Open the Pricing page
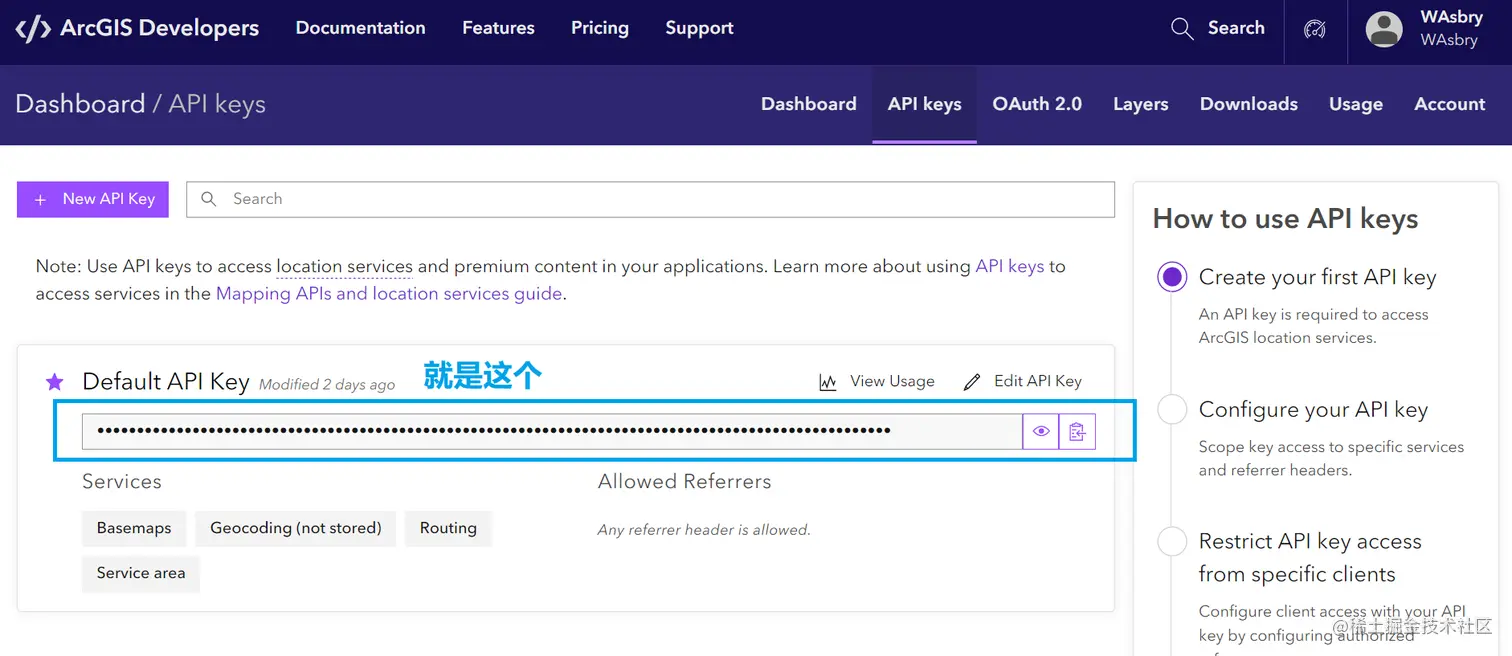This screenshot has width=1512, height=656. coord(600,28)
